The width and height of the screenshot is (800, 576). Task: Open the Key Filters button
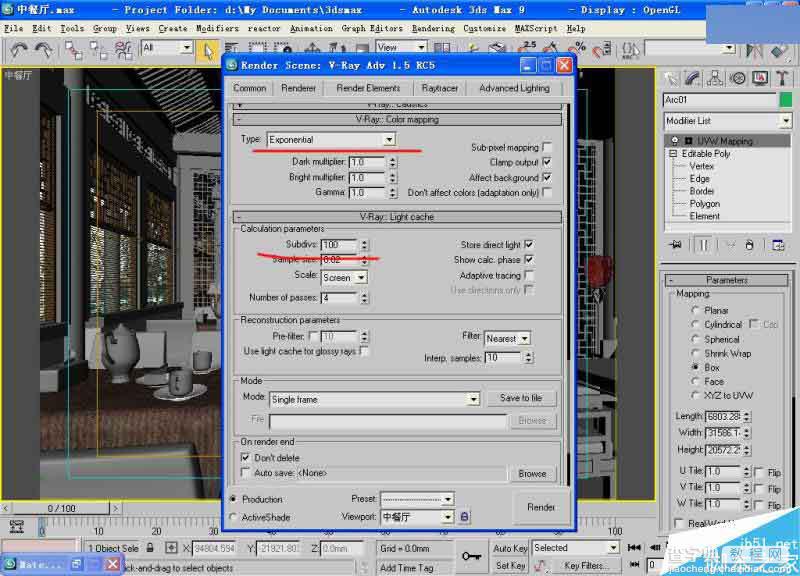585,565
